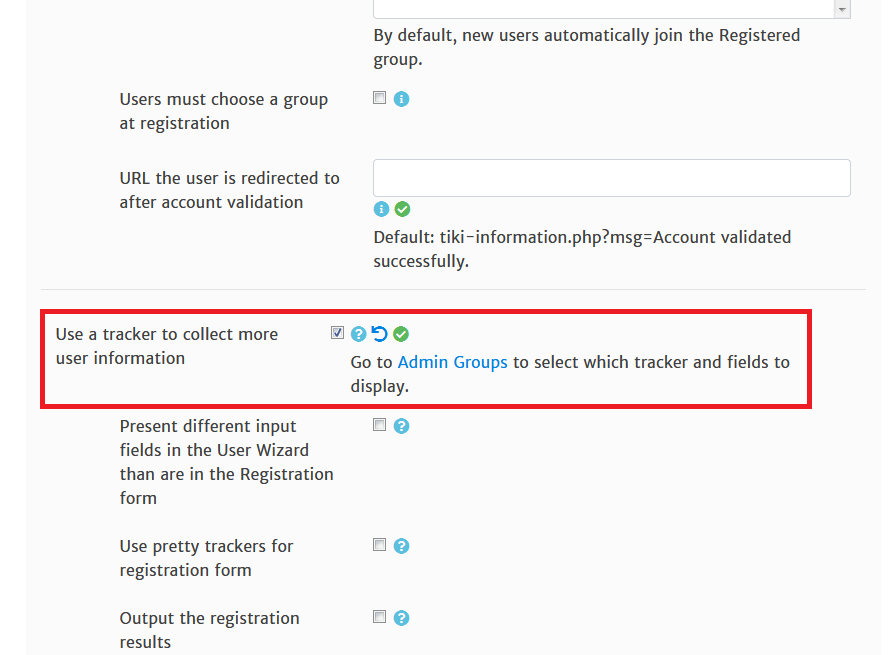The width and height of the screenshot is (895, 655).
Task: Enable 'Users must choose a group at registration'
Action: pyautogui.click(x=379, y=98)
